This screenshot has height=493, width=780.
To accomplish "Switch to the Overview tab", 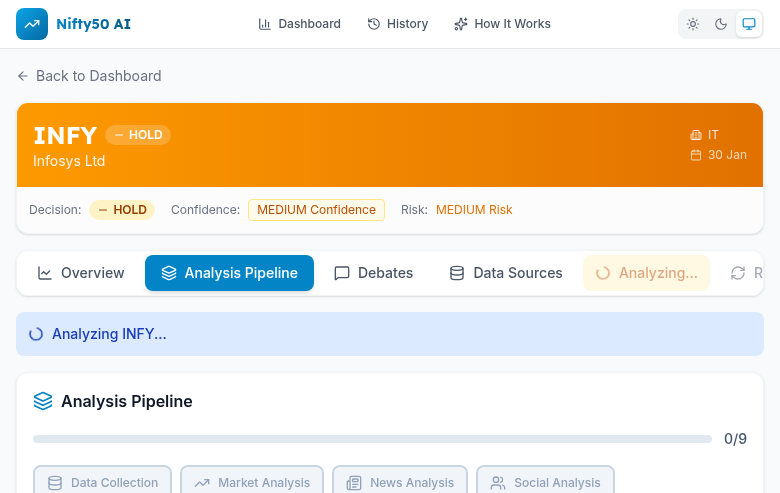I will (81, 273).
